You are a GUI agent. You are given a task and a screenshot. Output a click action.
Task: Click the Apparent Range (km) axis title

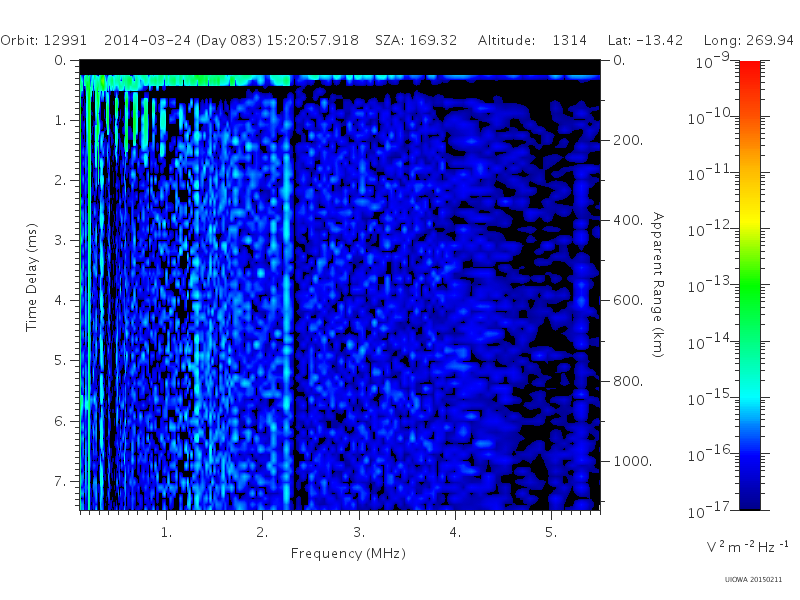658,285
